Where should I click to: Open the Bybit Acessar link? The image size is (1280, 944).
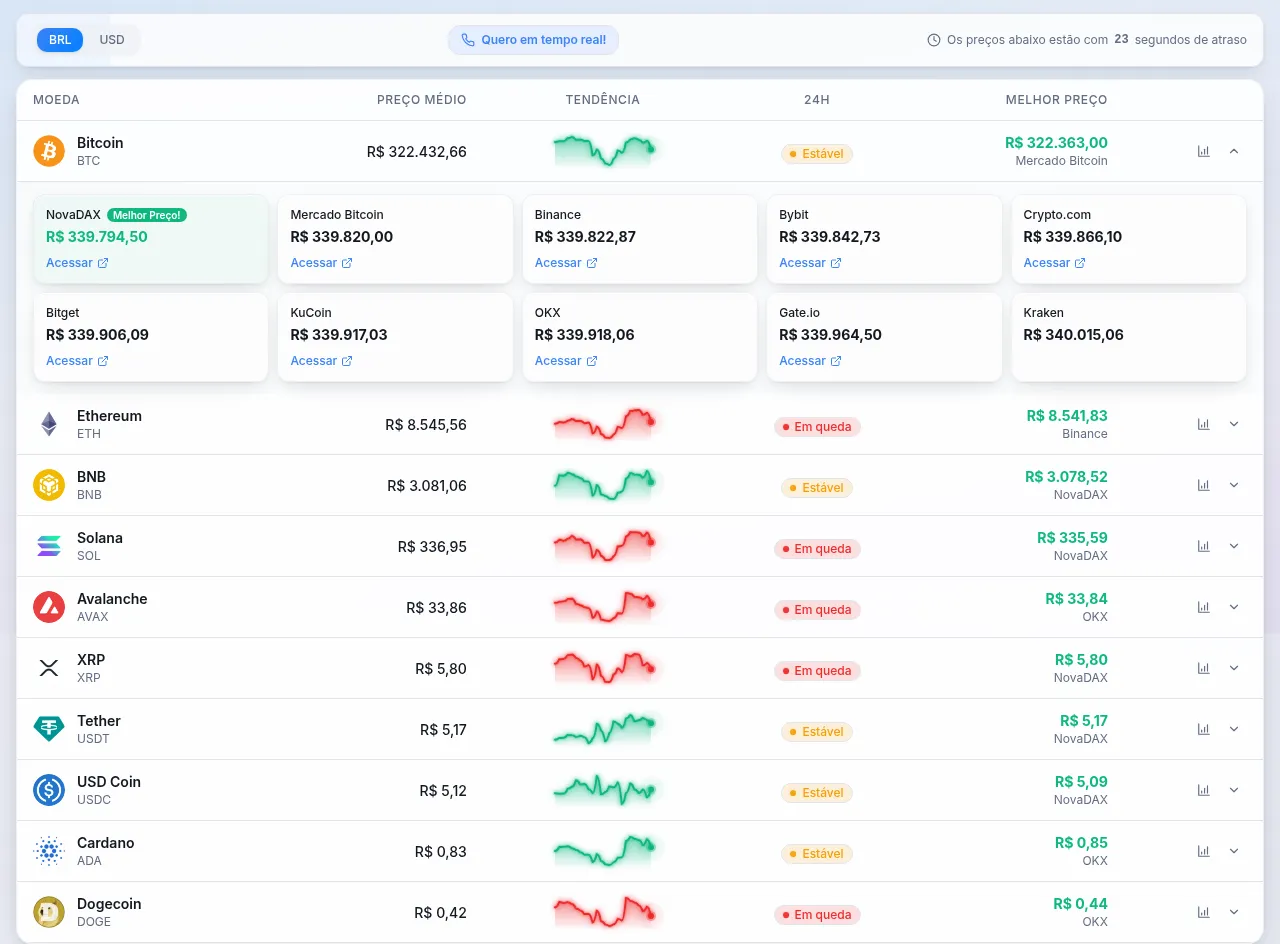pyautogui.click(x=810, y=263)
